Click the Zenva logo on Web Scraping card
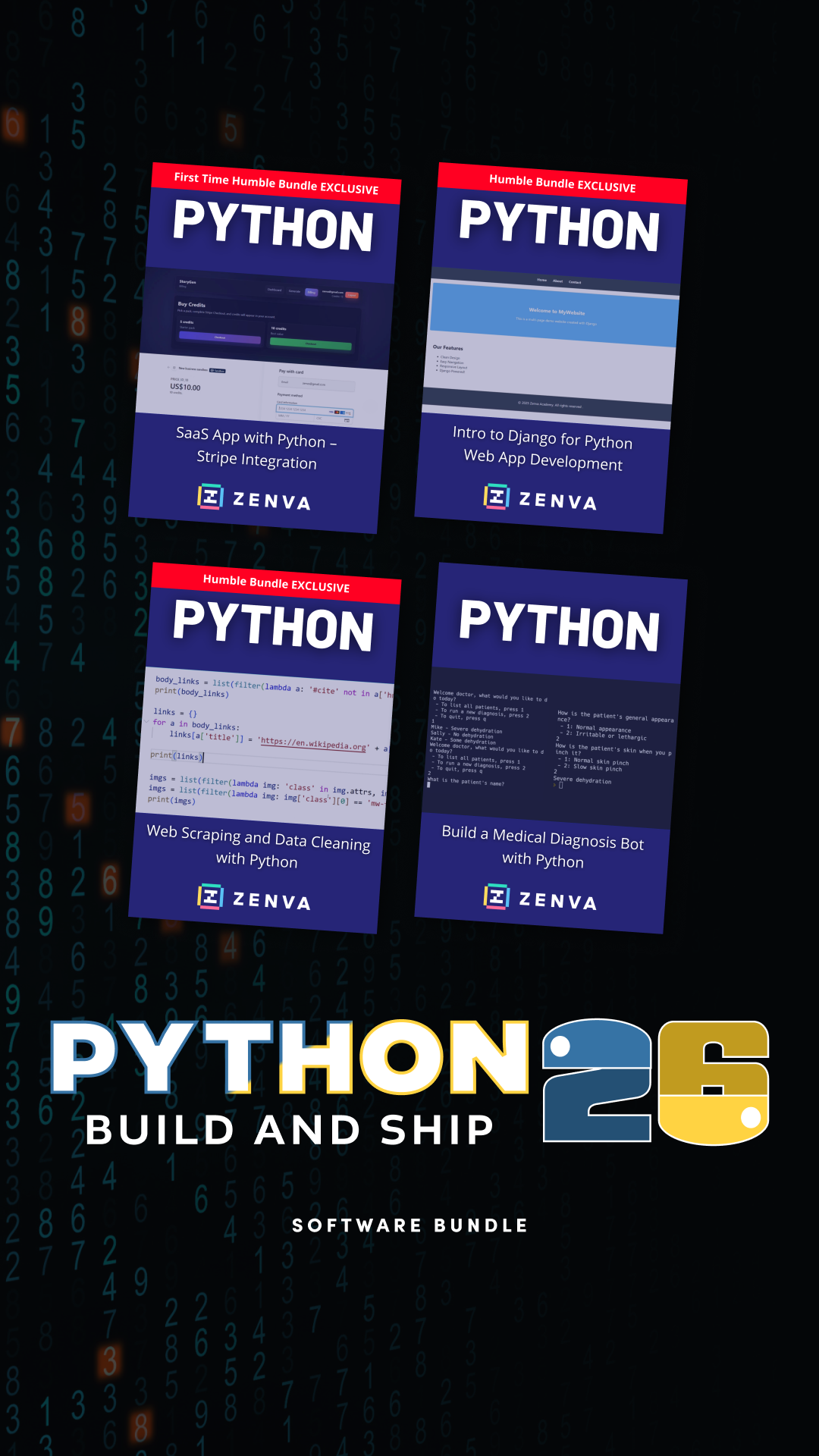Viewport: 819px width, 1456px height. coord(254,898)
